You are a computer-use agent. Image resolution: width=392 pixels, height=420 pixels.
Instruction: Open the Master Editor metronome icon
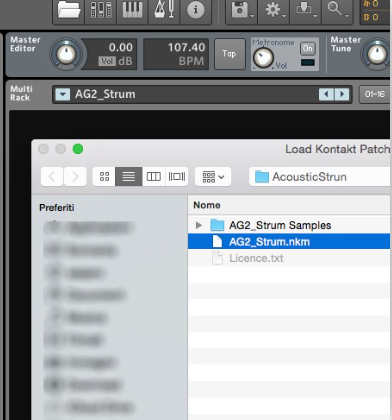[x=164, y=10]
